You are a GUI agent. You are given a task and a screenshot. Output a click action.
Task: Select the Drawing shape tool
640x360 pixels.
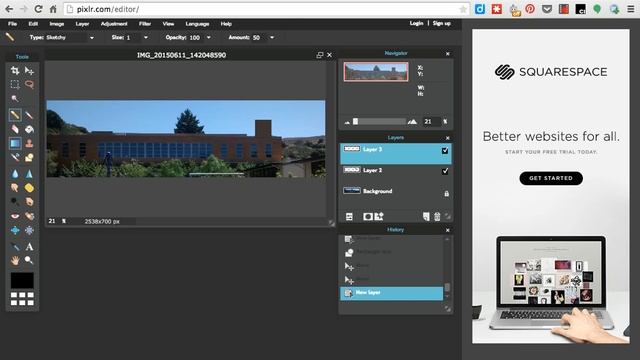coord(29,158)
